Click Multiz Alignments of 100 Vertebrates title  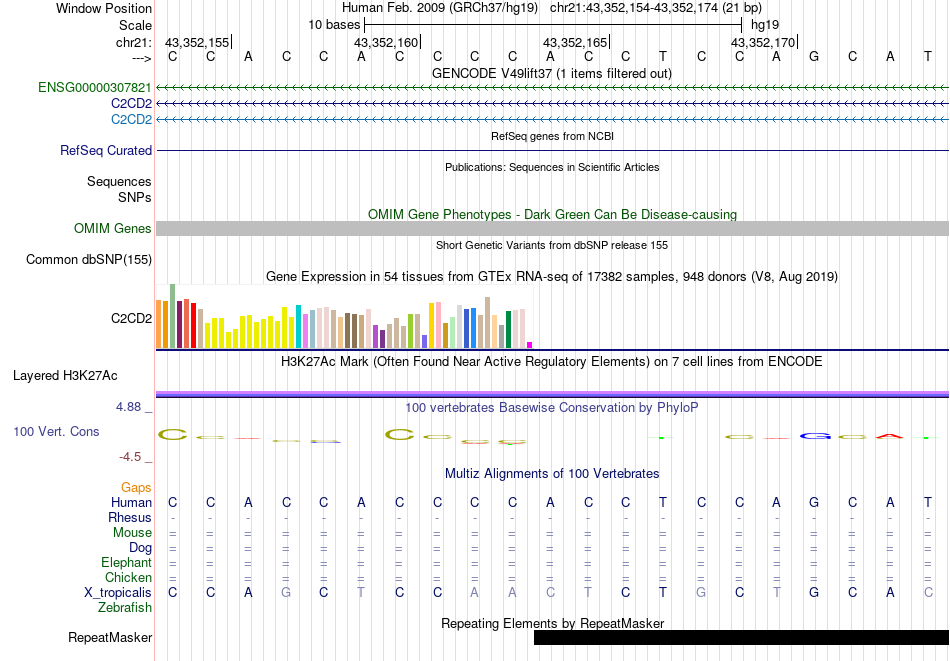coord(552,474)
